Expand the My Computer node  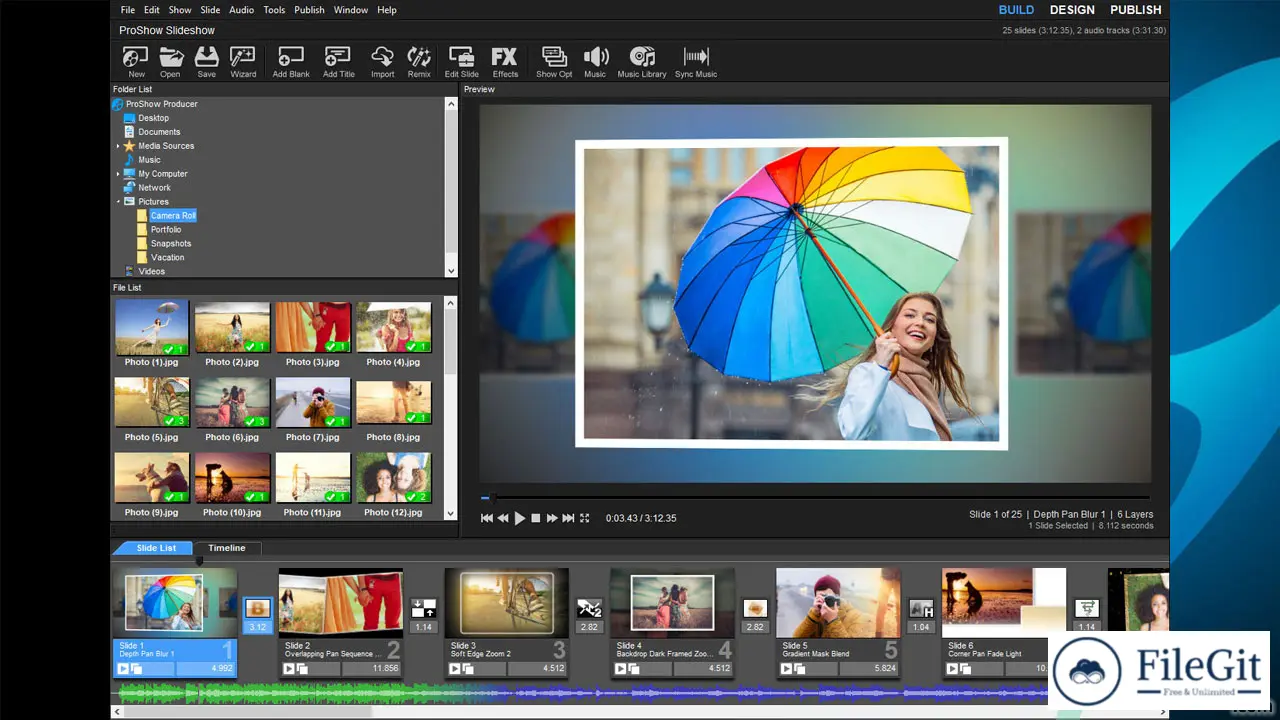118,174
